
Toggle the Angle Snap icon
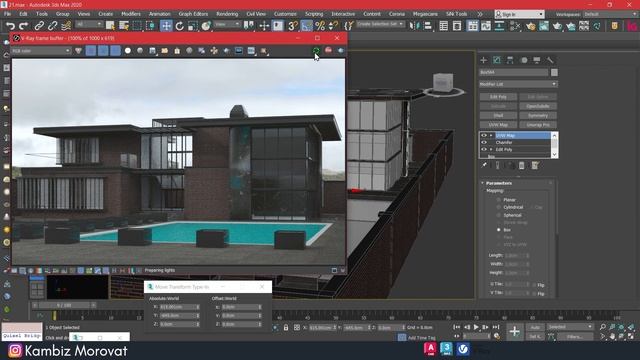[307, 26]
